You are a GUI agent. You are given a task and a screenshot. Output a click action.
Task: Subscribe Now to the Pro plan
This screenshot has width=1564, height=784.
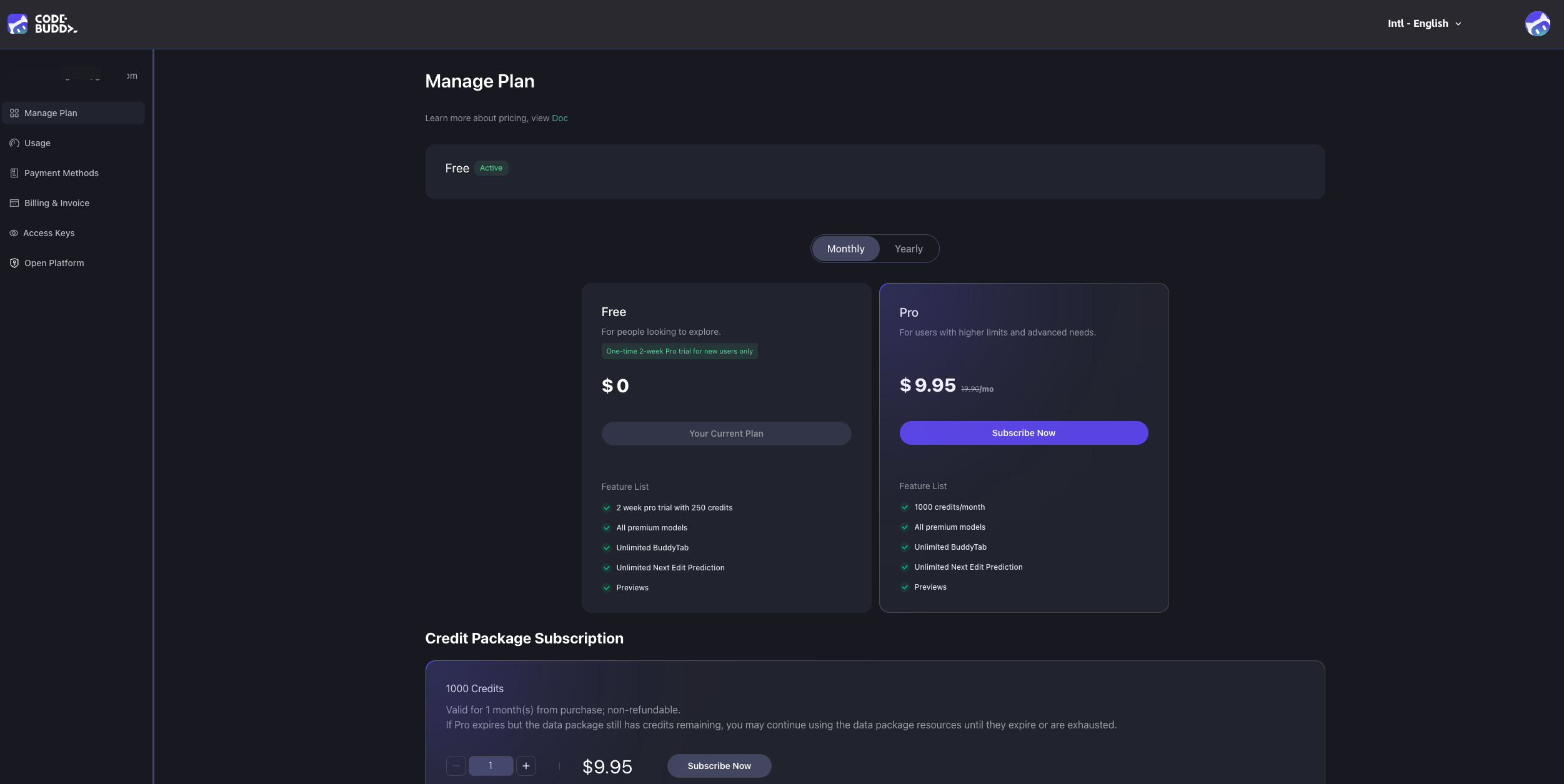(1023, 433)
